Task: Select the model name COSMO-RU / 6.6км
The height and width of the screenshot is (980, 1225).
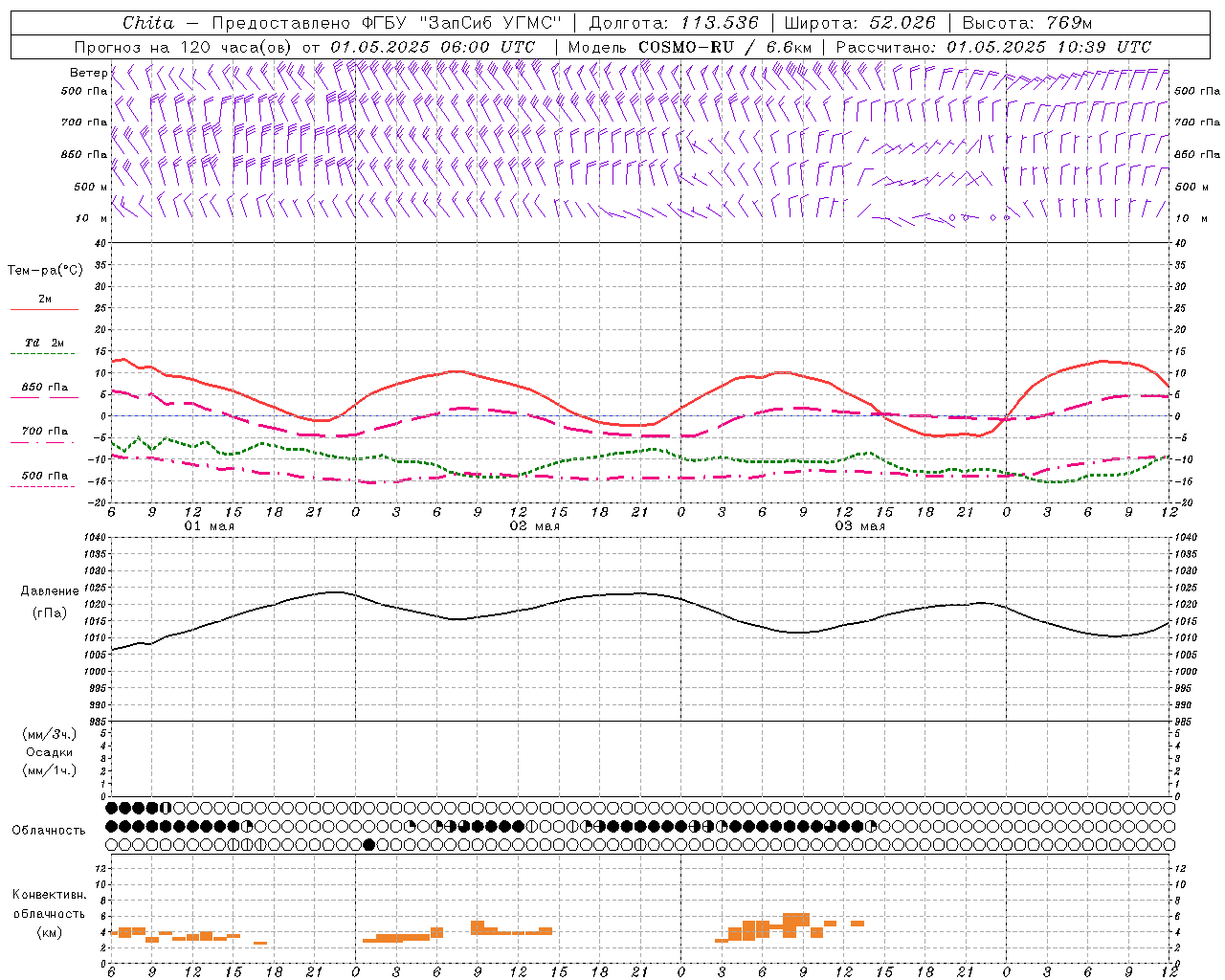Action: tap(725, 47)
